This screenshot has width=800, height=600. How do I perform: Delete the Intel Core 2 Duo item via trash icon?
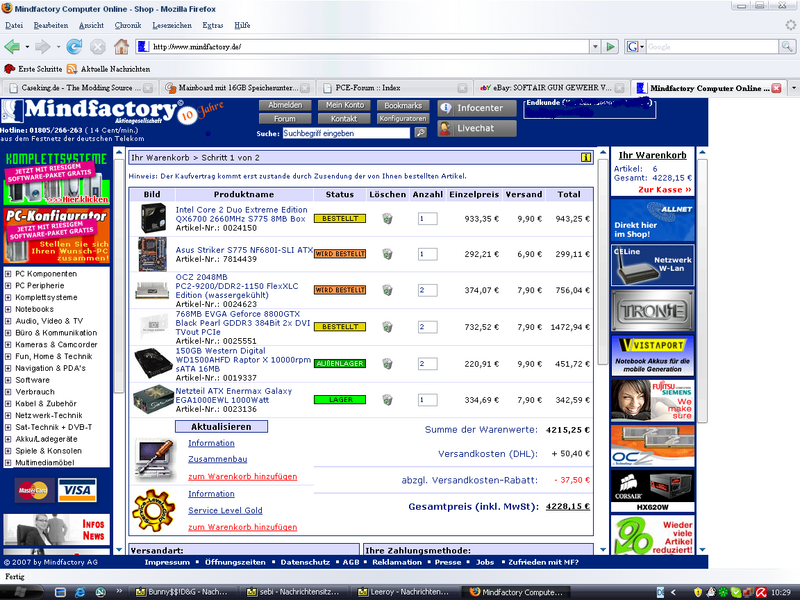(387, 219)
